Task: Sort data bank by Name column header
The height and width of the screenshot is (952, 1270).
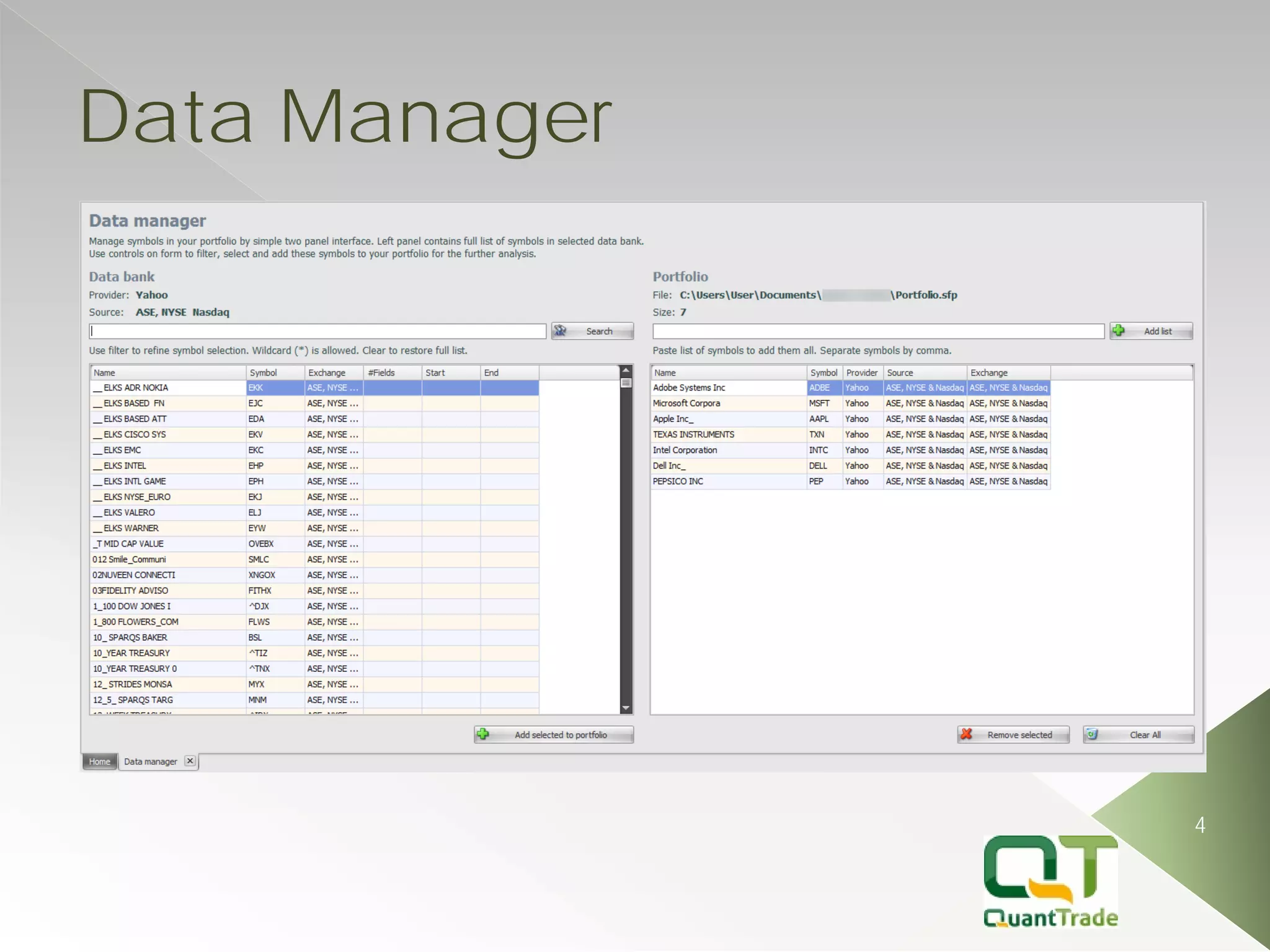Action: [x=168, y=372]
